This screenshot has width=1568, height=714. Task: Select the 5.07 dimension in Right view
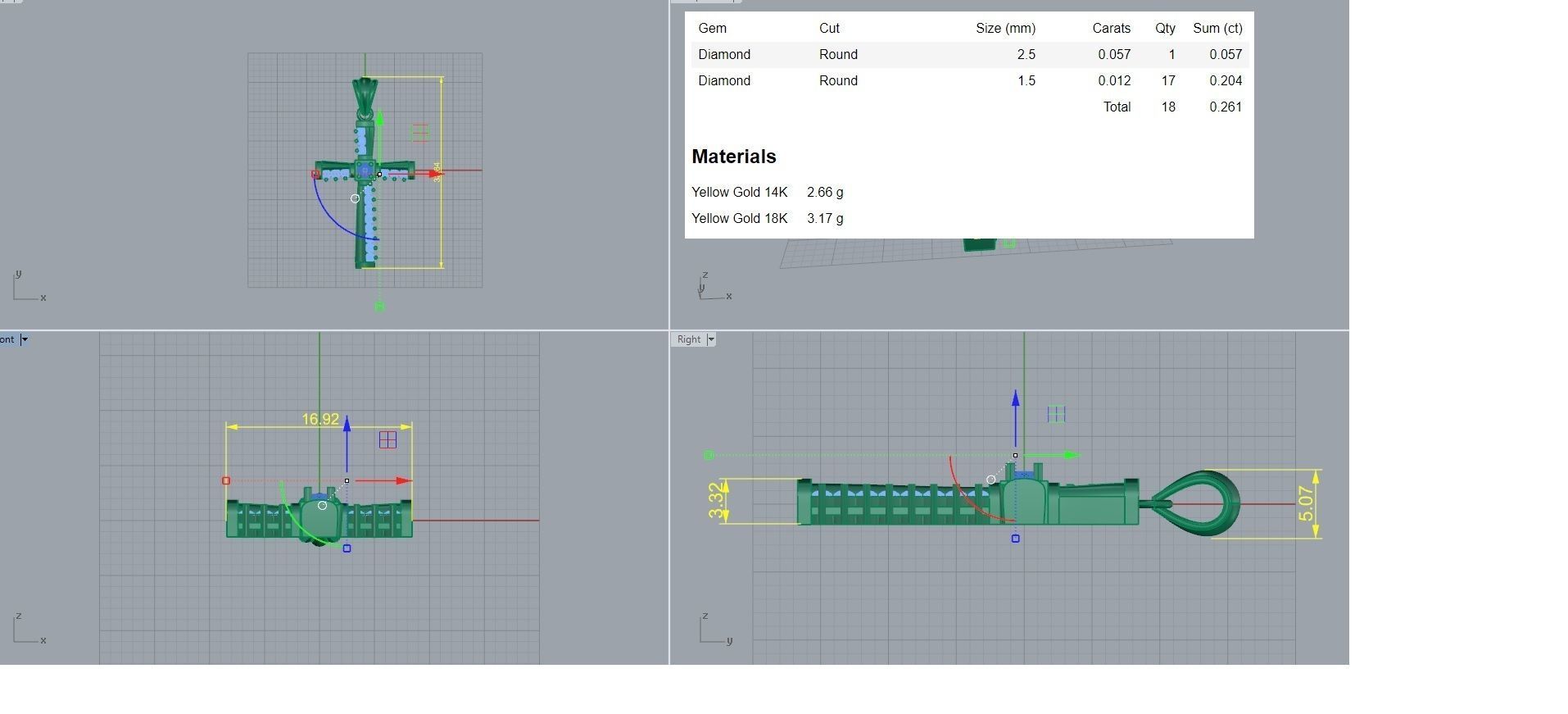point(1306,503)
